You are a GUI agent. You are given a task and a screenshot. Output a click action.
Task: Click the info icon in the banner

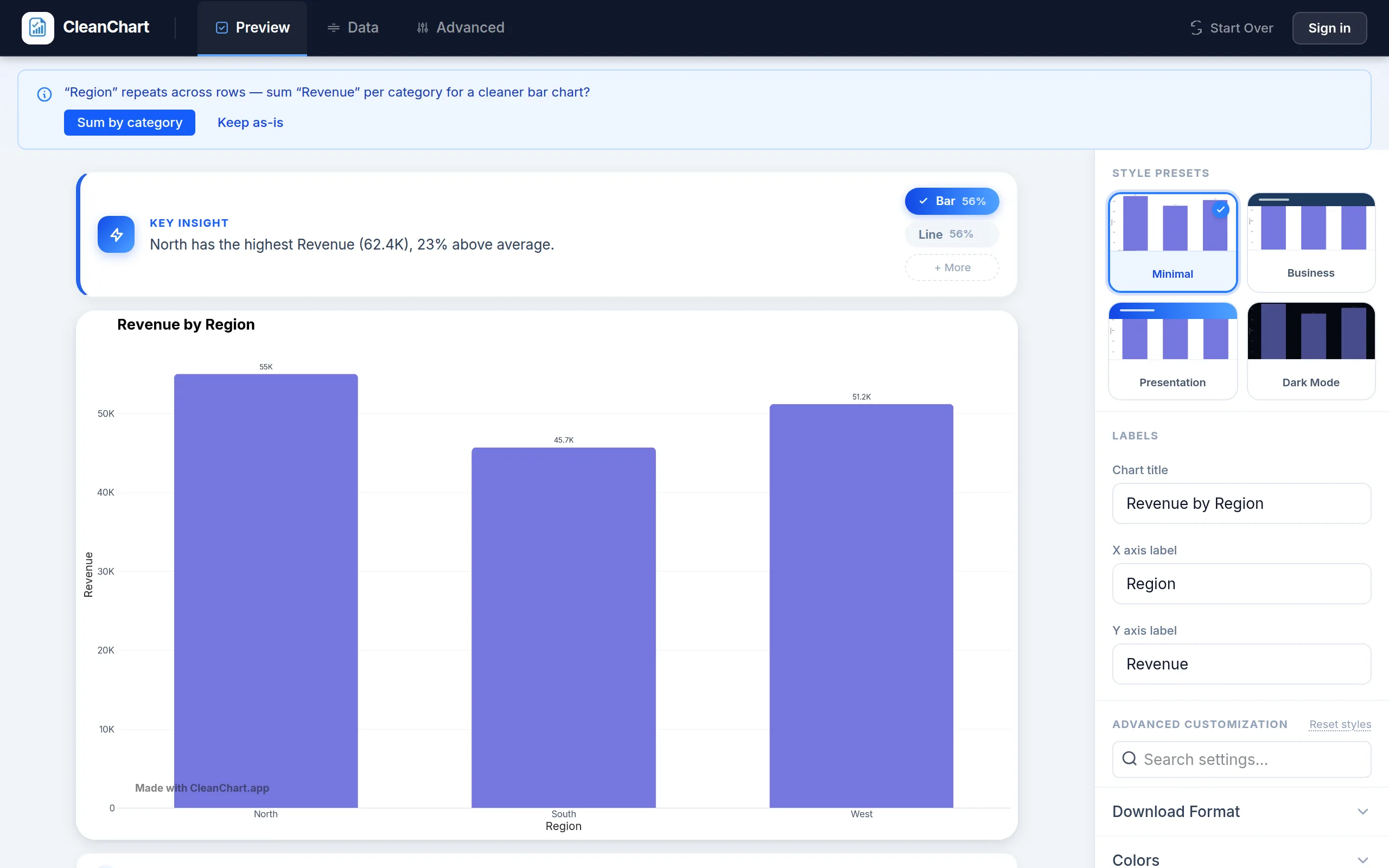pyautogui.click(x=45, y=94)
